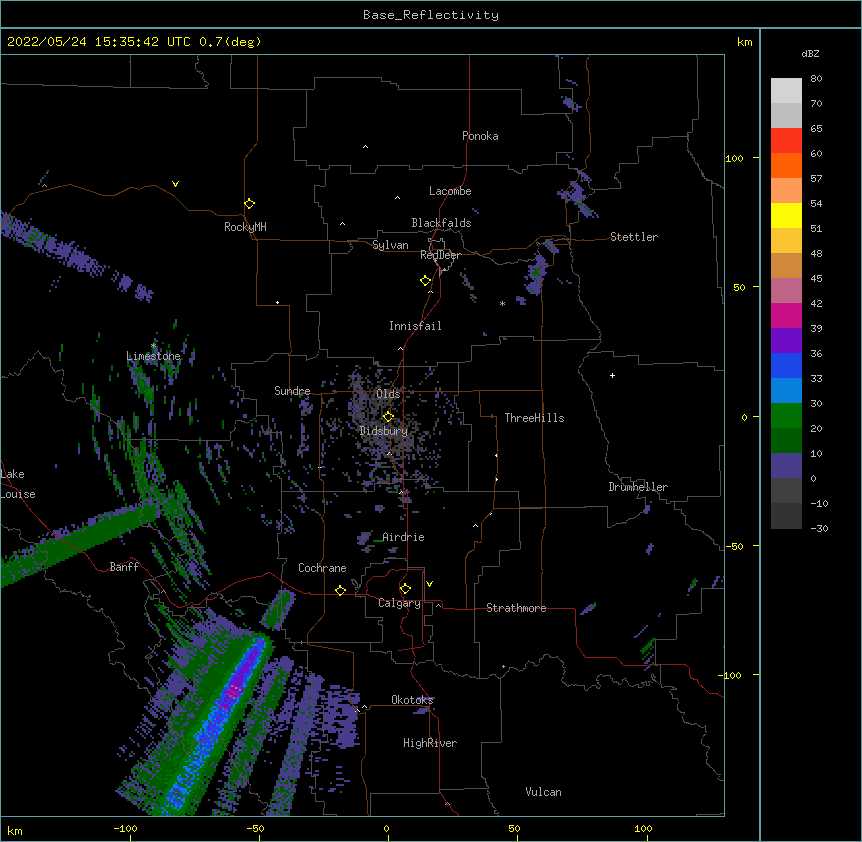Click the Sundre city label
Viewport: 862px width, 842px height.
(x=292, y=391)
